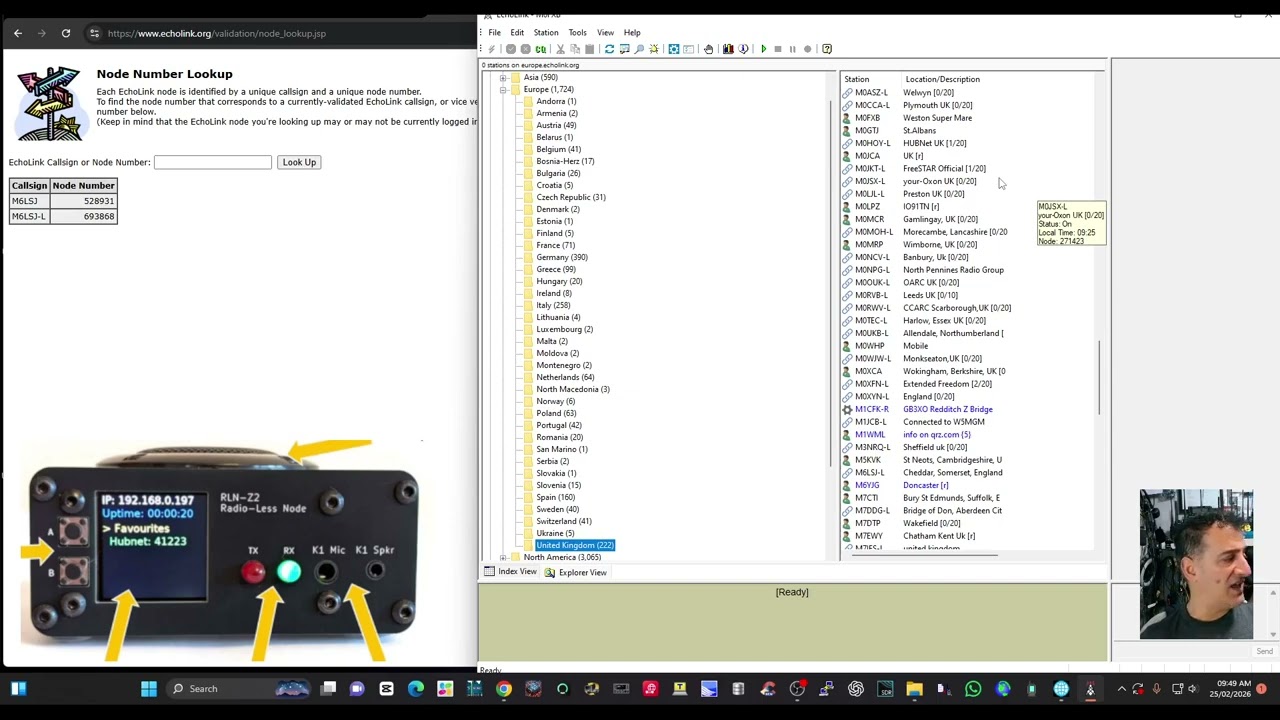Screen dimensions: 1280x720
Task: Open File Explorer folder icon on taskbar
Action: pos(914,688)
